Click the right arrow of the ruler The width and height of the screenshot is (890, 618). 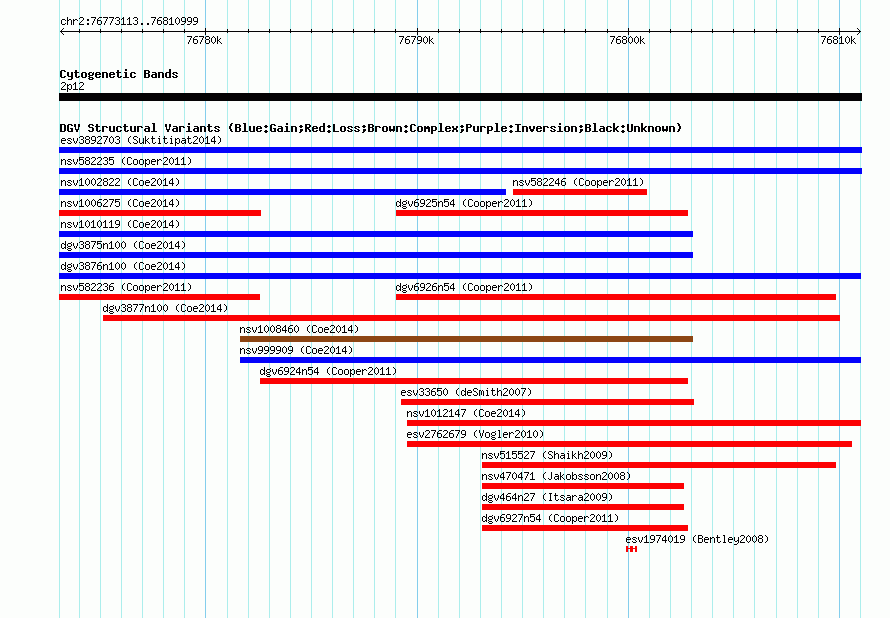pos(859,31)
